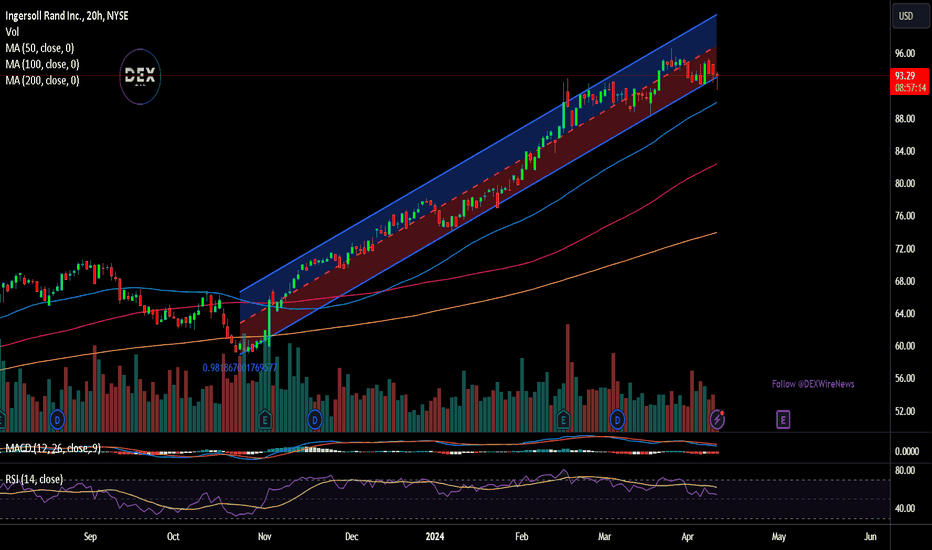The width and height of the screenshot is (932, 550).
Task: Click the 84.00 price axis label
Action: point(905,152)
